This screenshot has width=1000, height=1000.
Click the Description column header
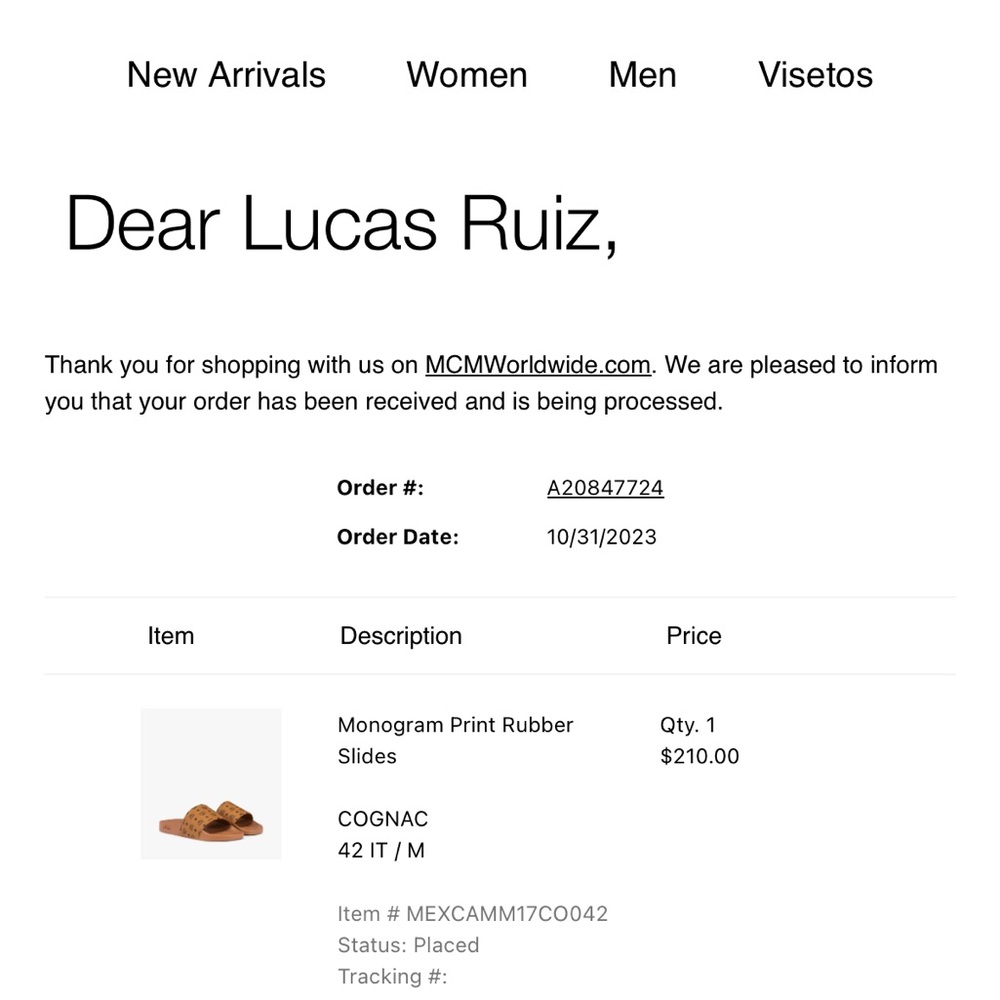(400, 636)
